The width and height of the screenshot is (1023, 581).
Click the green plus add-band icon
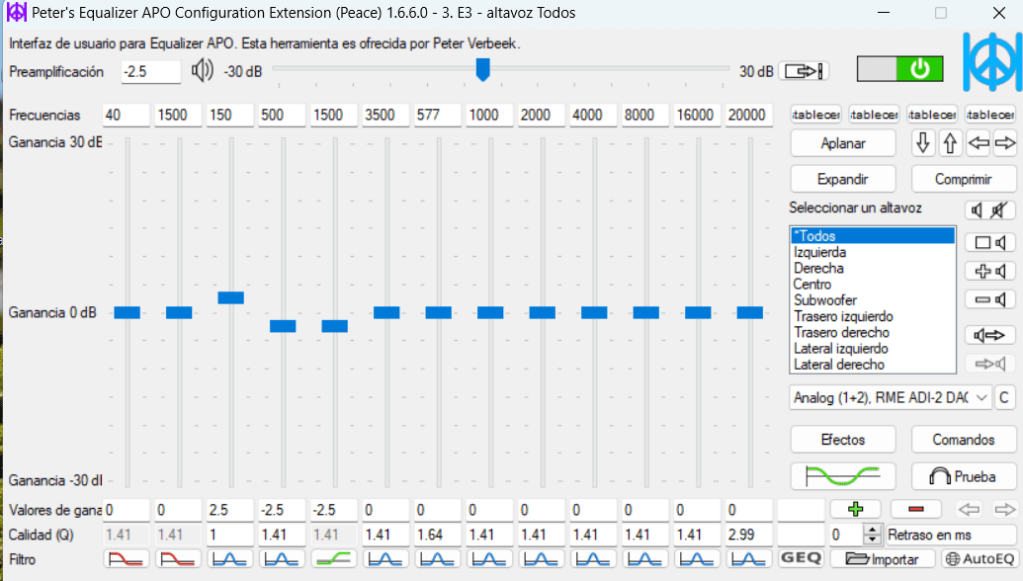[853, 510]
